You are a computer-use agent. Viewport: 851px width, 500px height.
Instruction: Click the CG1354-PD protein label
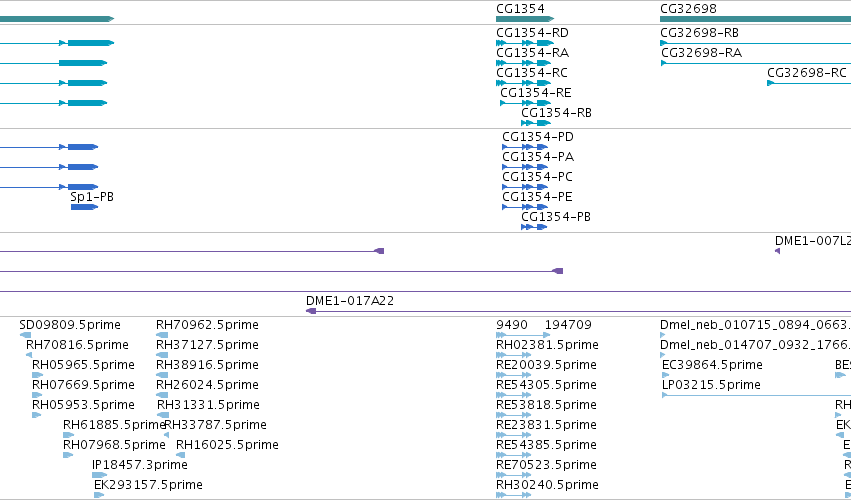pyautogui.click(x=538, y=137)
